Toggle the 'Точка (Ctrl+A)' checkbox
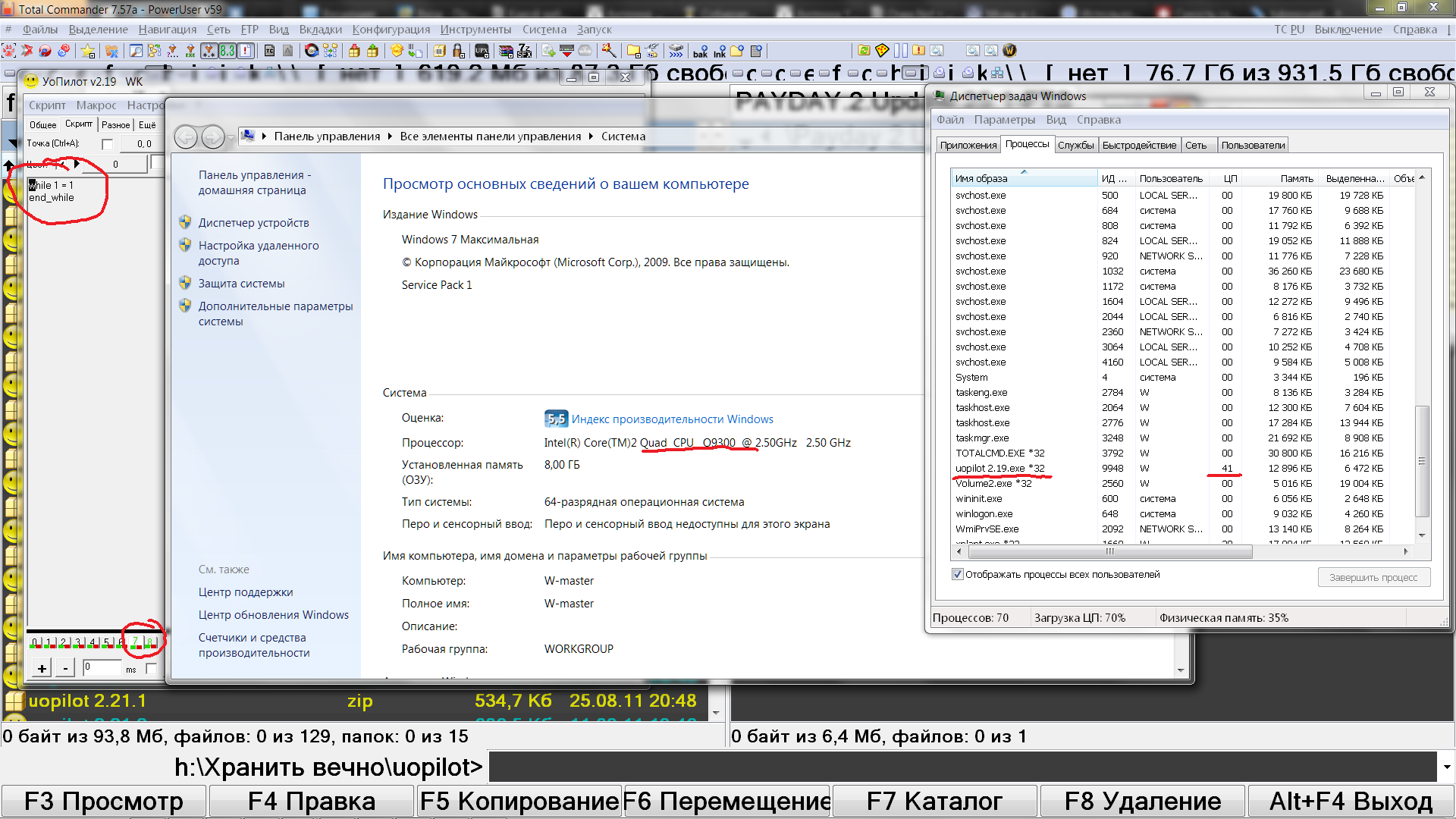The image size is (1456, 819). [107, 144]
